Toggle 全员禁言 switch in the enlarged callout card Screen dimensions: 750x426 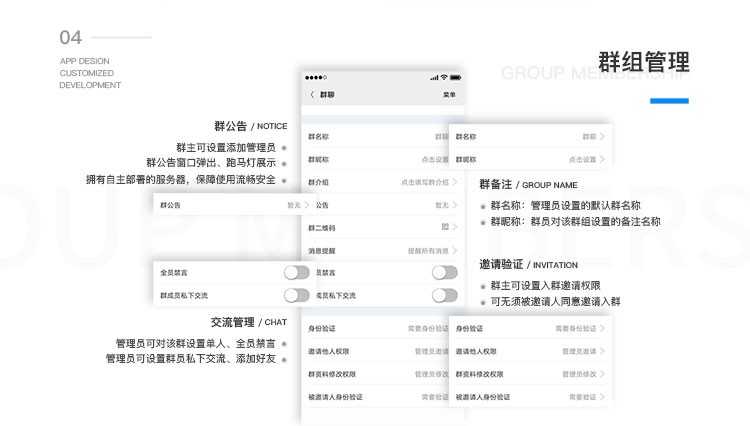click(297, 273)
